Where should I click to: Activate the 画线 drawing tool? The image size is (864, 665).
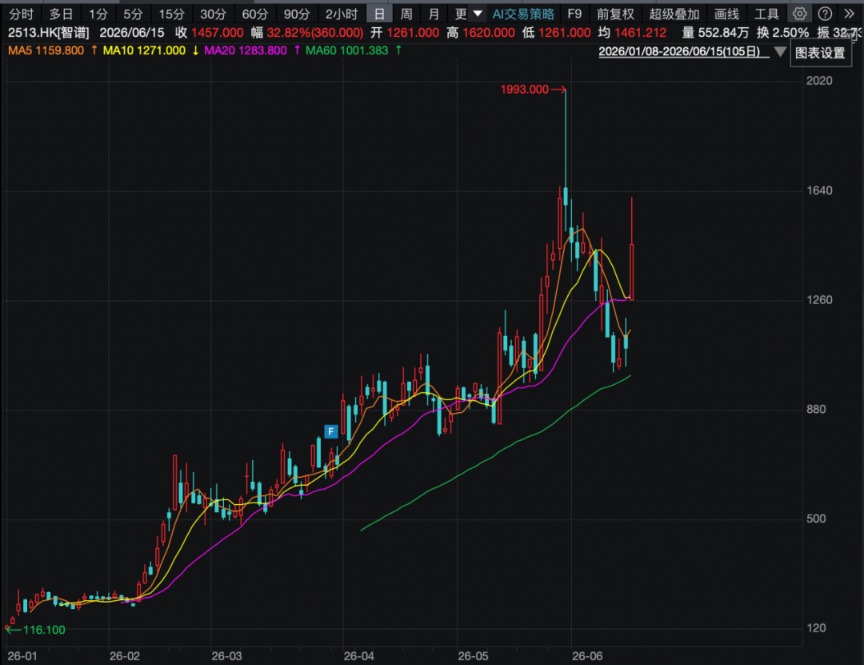pos(726,14)
